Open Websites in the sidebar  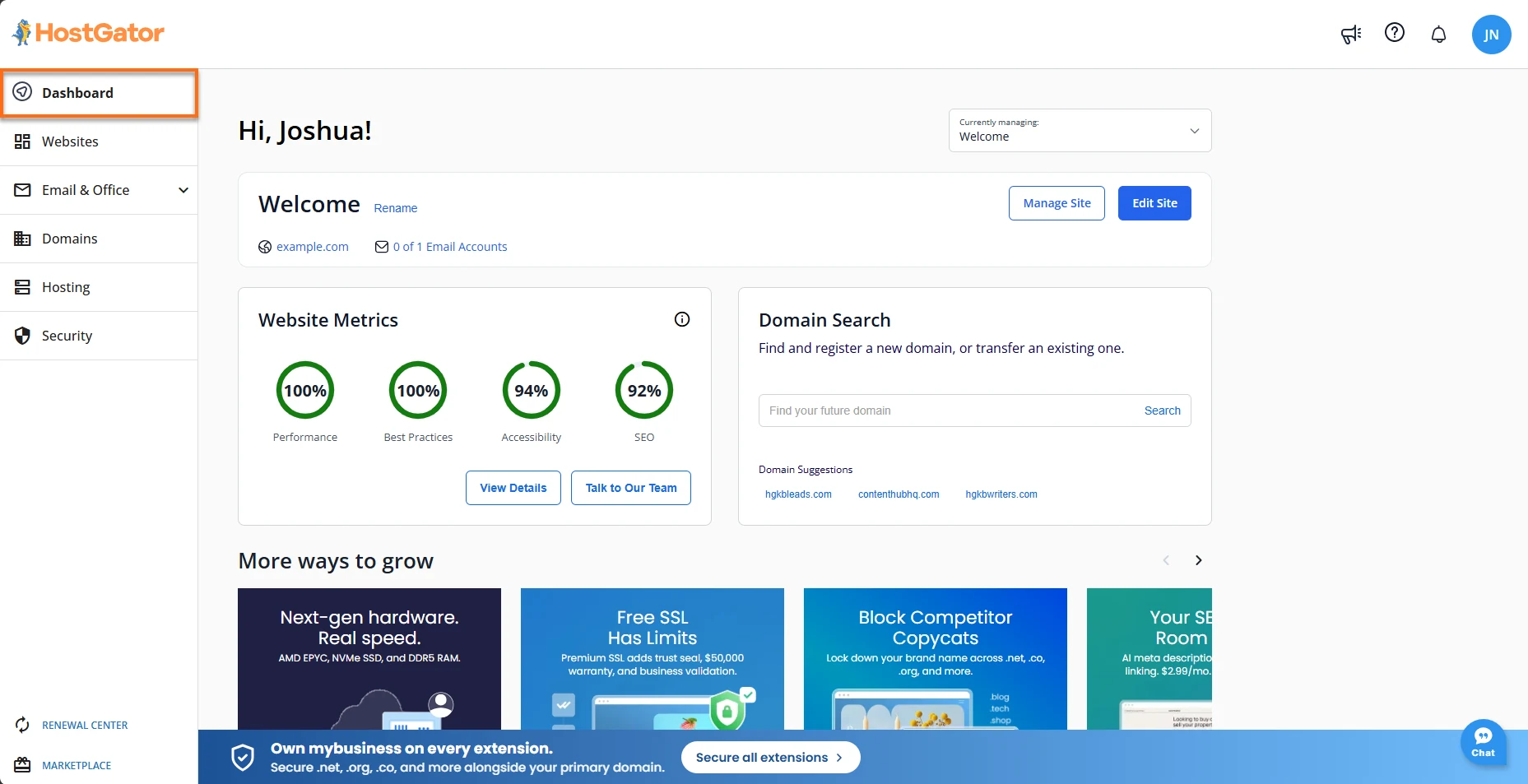pos(99,141)
